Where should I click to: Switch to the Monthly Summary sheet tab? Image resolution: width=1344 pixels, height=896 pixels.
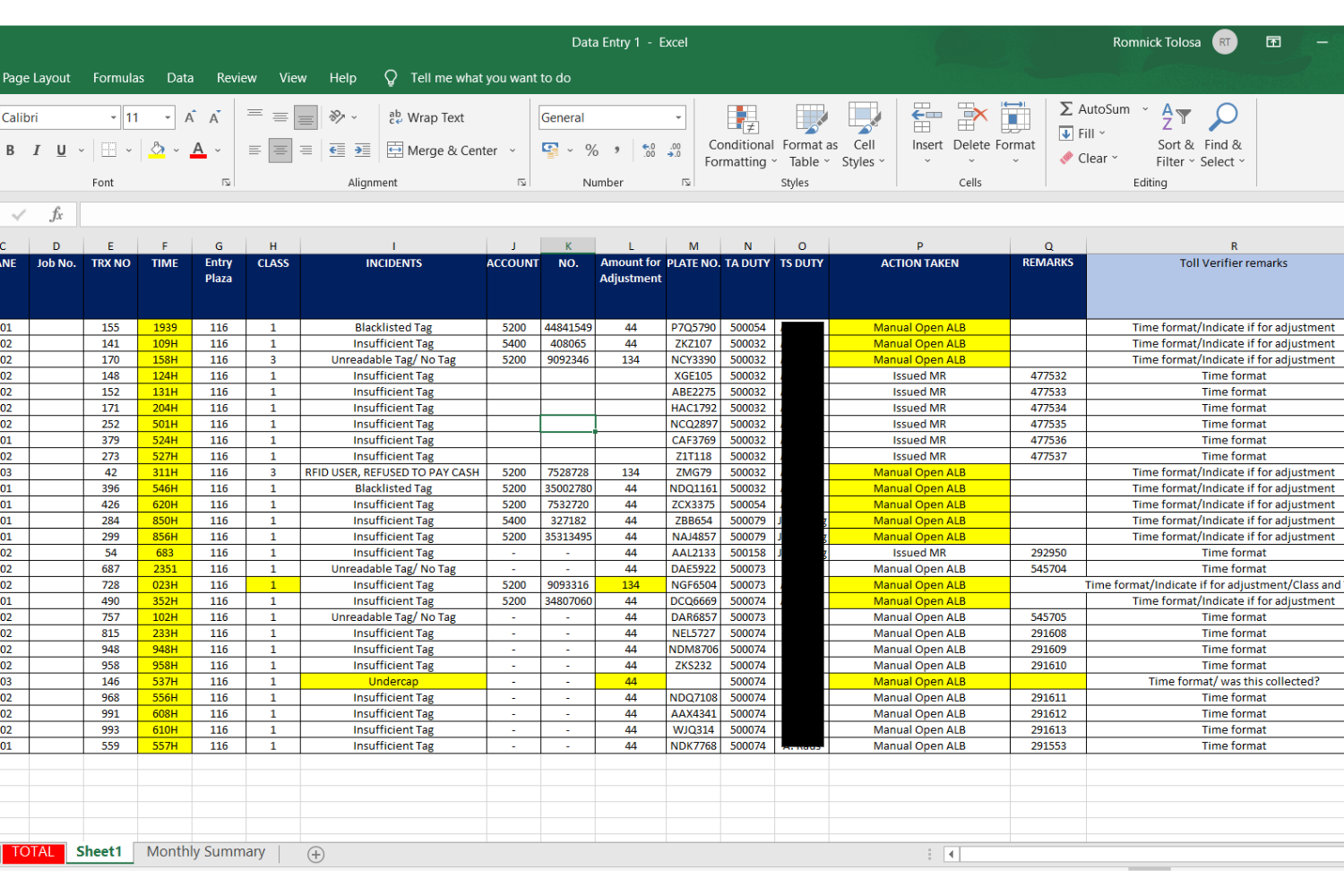[206, 852]
